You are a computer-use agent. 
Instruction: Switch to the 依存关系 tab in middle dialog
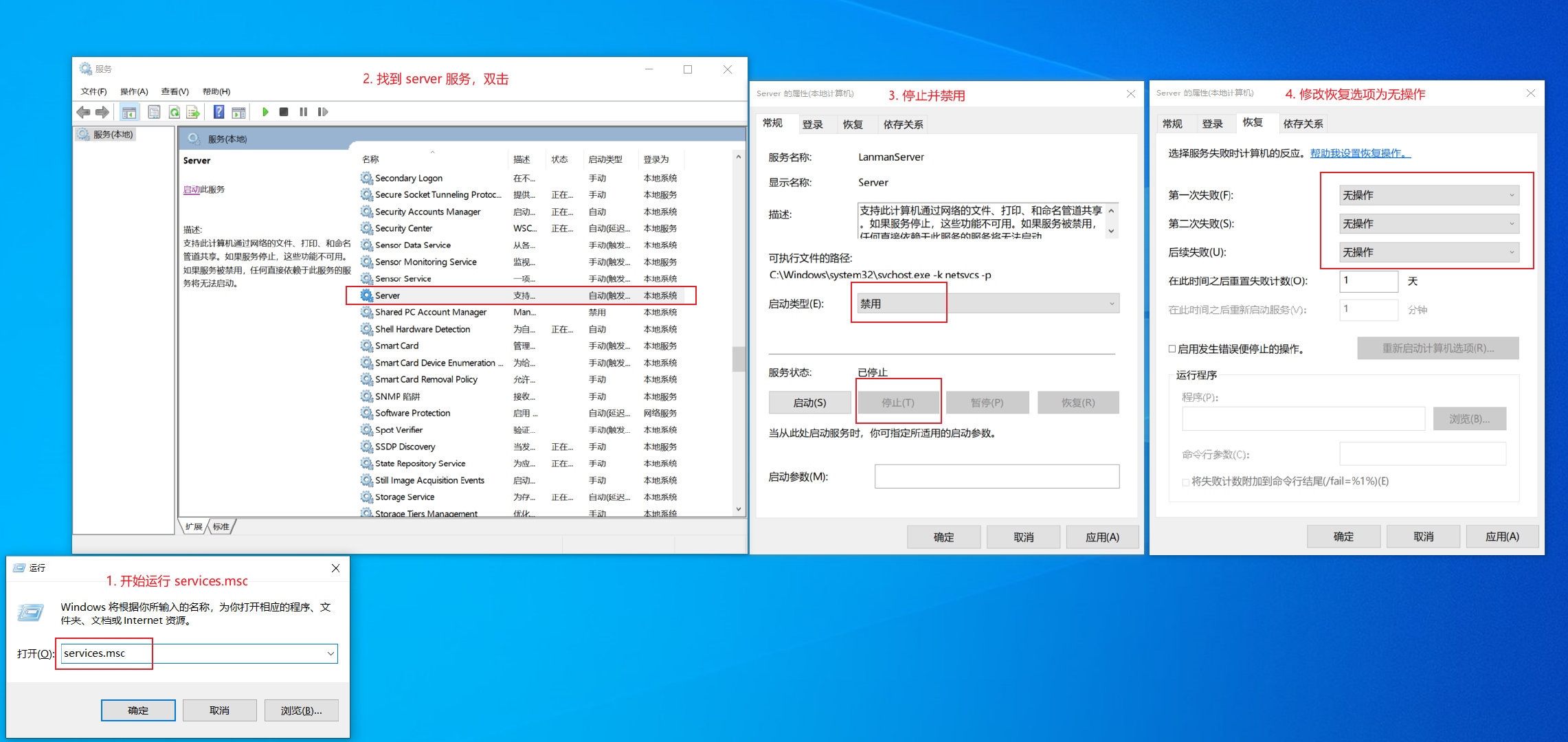903,124
